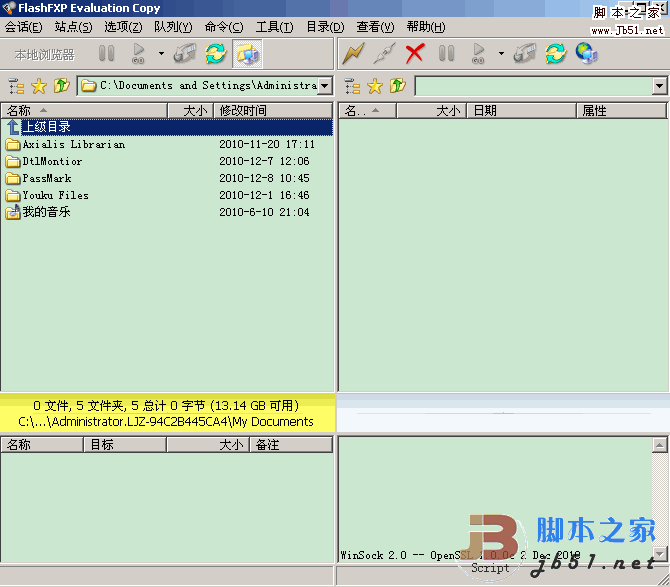Image resolution: width=670 pixels, height=587 pixels.
Task: Open the 站点(S) menu
Action: coord(73,27)
